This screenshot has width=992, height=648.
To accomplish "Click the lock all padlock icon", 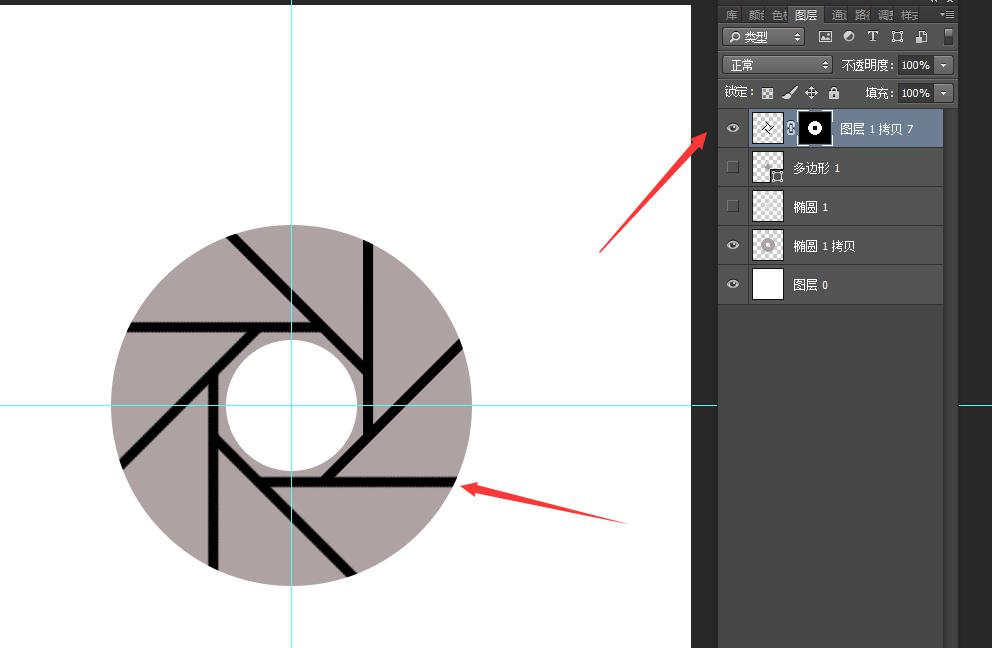I will coord(834,93).
